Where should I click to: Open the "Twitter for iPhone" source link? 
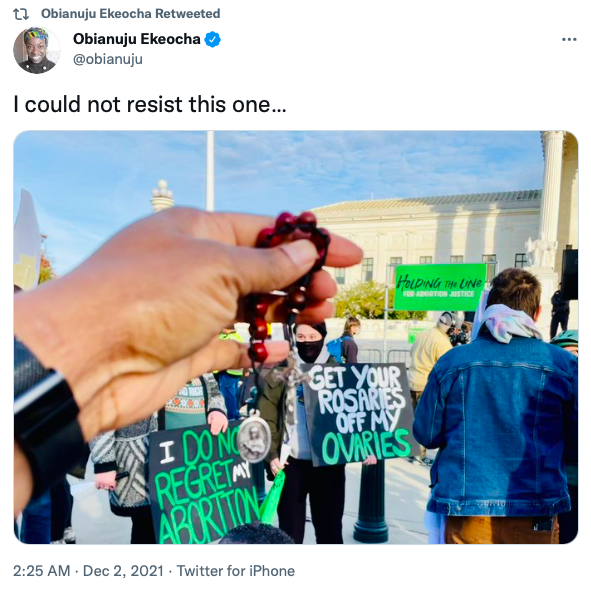[x=236, y=571]
